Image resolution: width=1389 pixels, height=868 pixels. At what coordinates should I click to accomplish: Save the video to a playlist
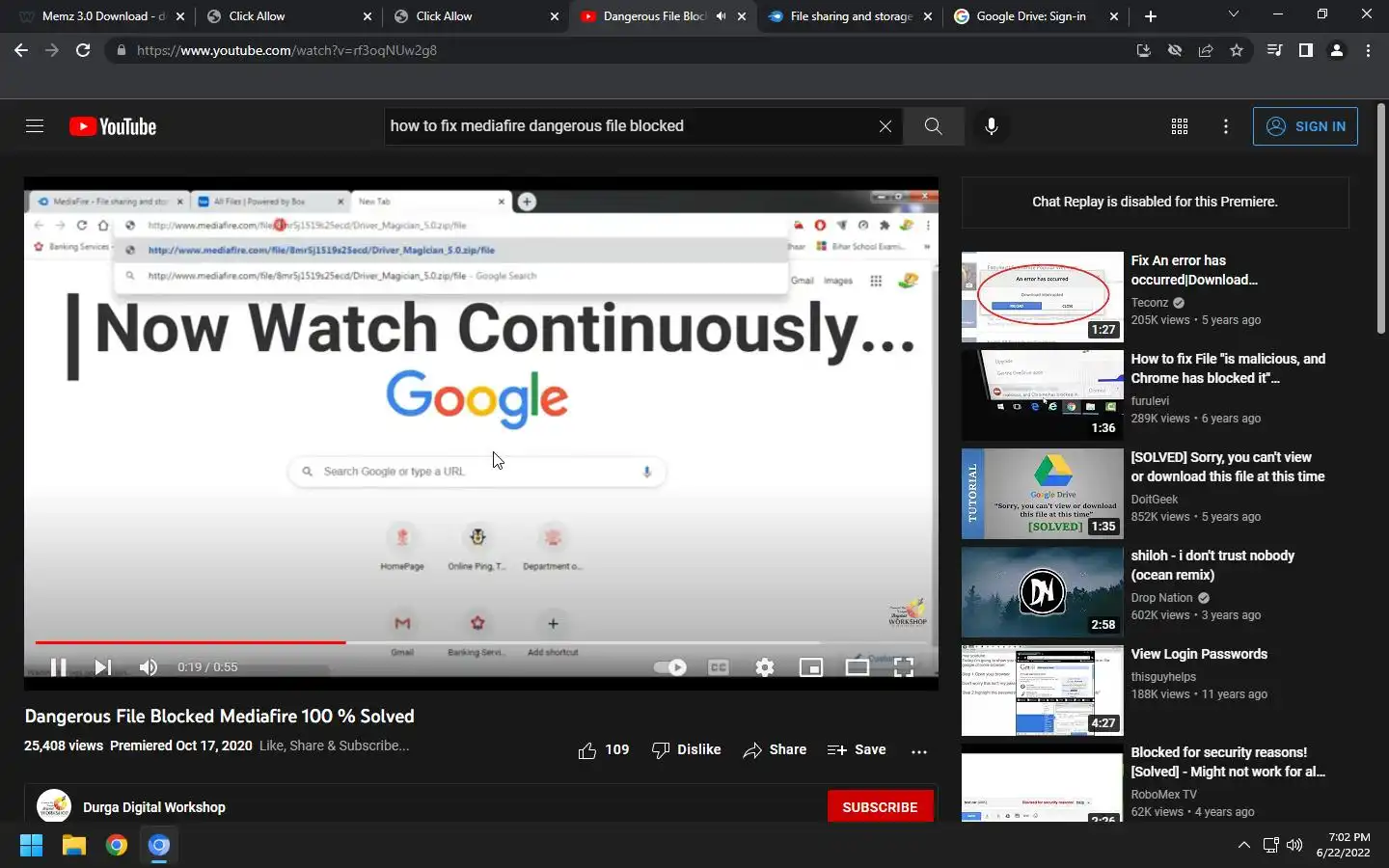tap(857, 750)
